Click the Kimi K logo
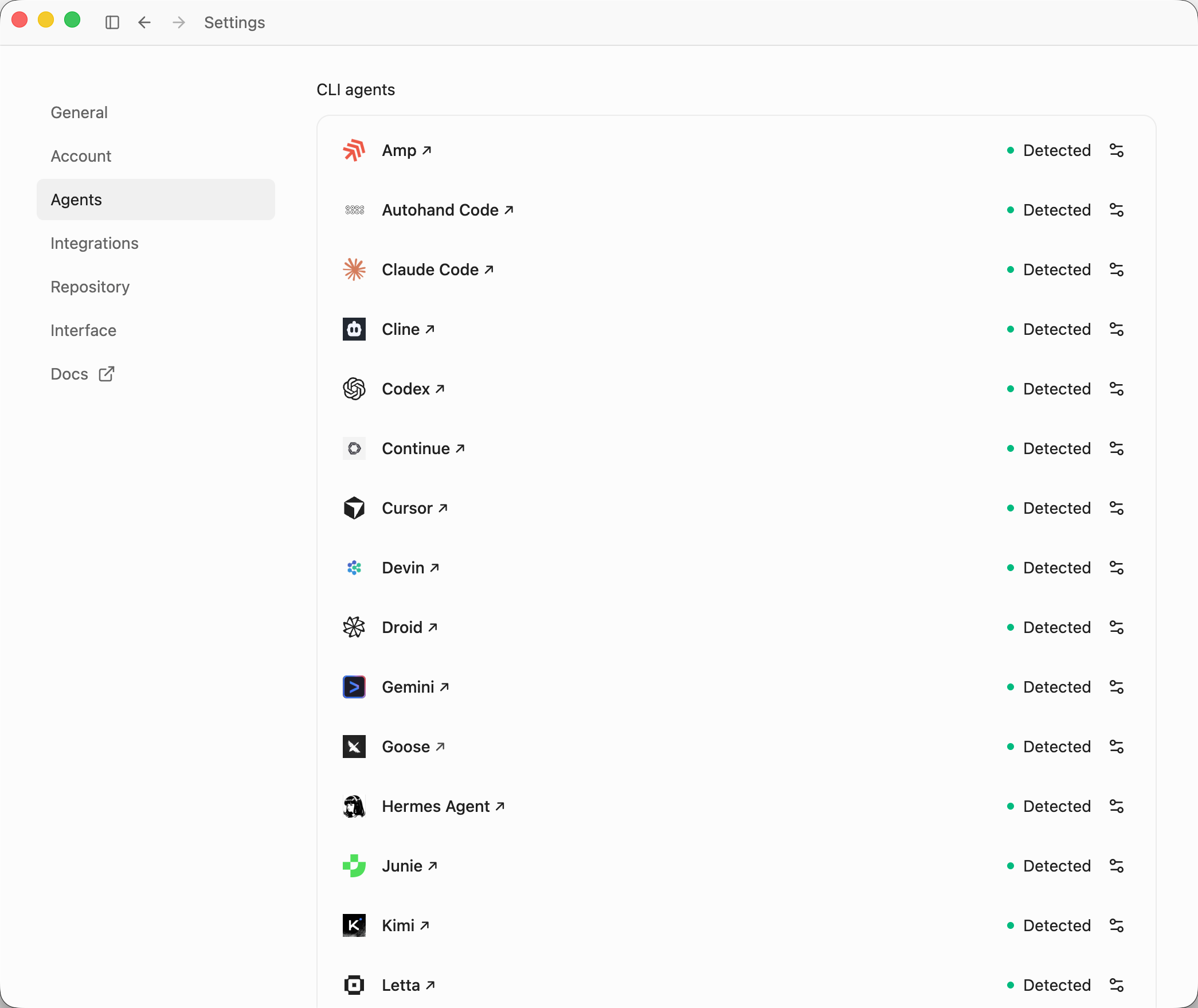This screenshot has height=1008, width=1198. [x=354, y=925]
